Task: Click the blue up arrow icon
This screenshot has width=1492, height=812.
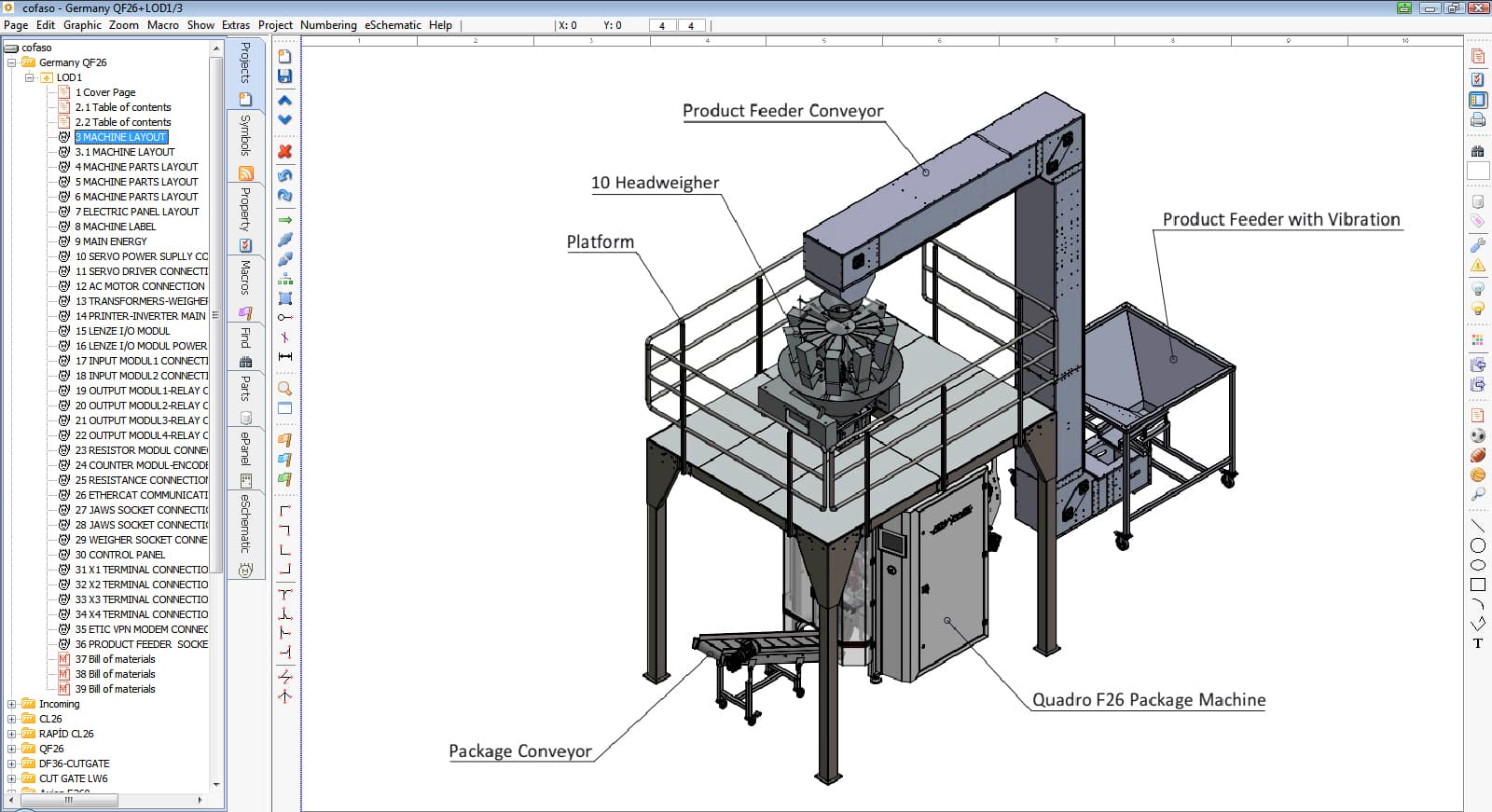Action: (285, 101)
